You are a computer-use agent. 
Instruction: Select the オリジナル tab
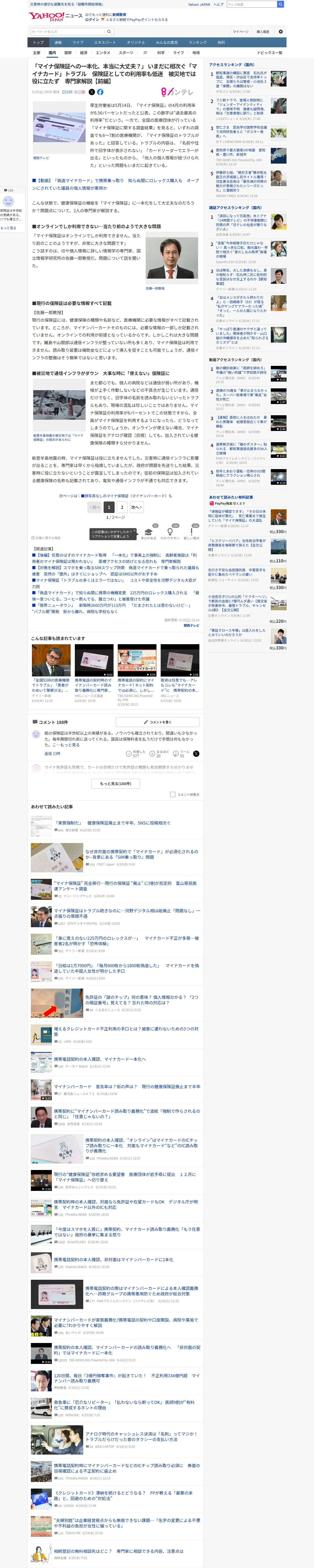(136, 43)
